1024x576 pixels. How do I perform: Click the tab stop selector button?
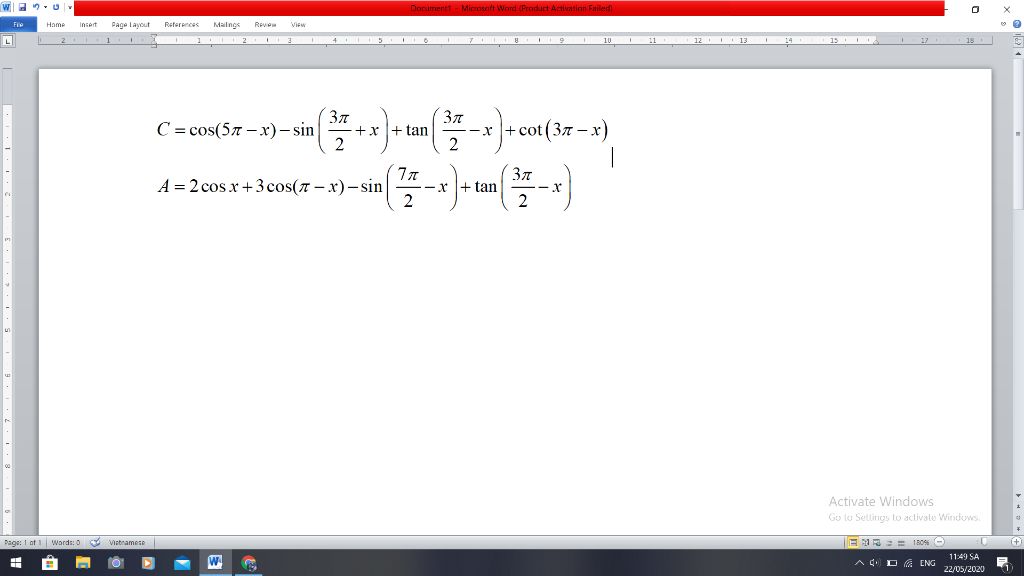(8, 40)
